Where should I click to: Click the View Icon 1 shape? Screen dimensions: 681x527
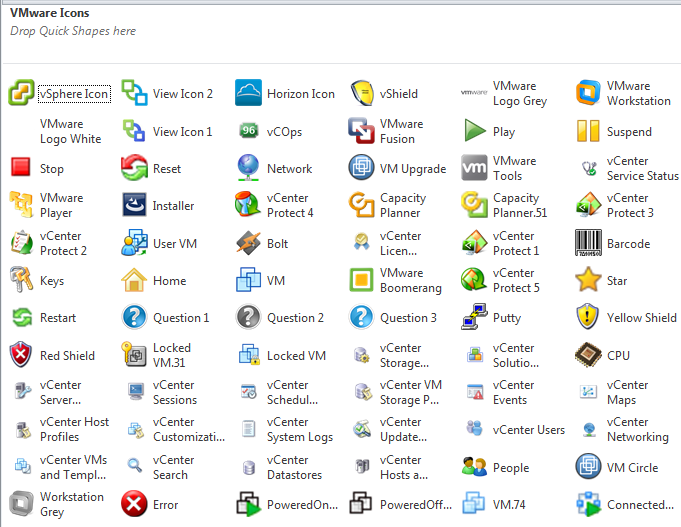(x=134, y=131)
